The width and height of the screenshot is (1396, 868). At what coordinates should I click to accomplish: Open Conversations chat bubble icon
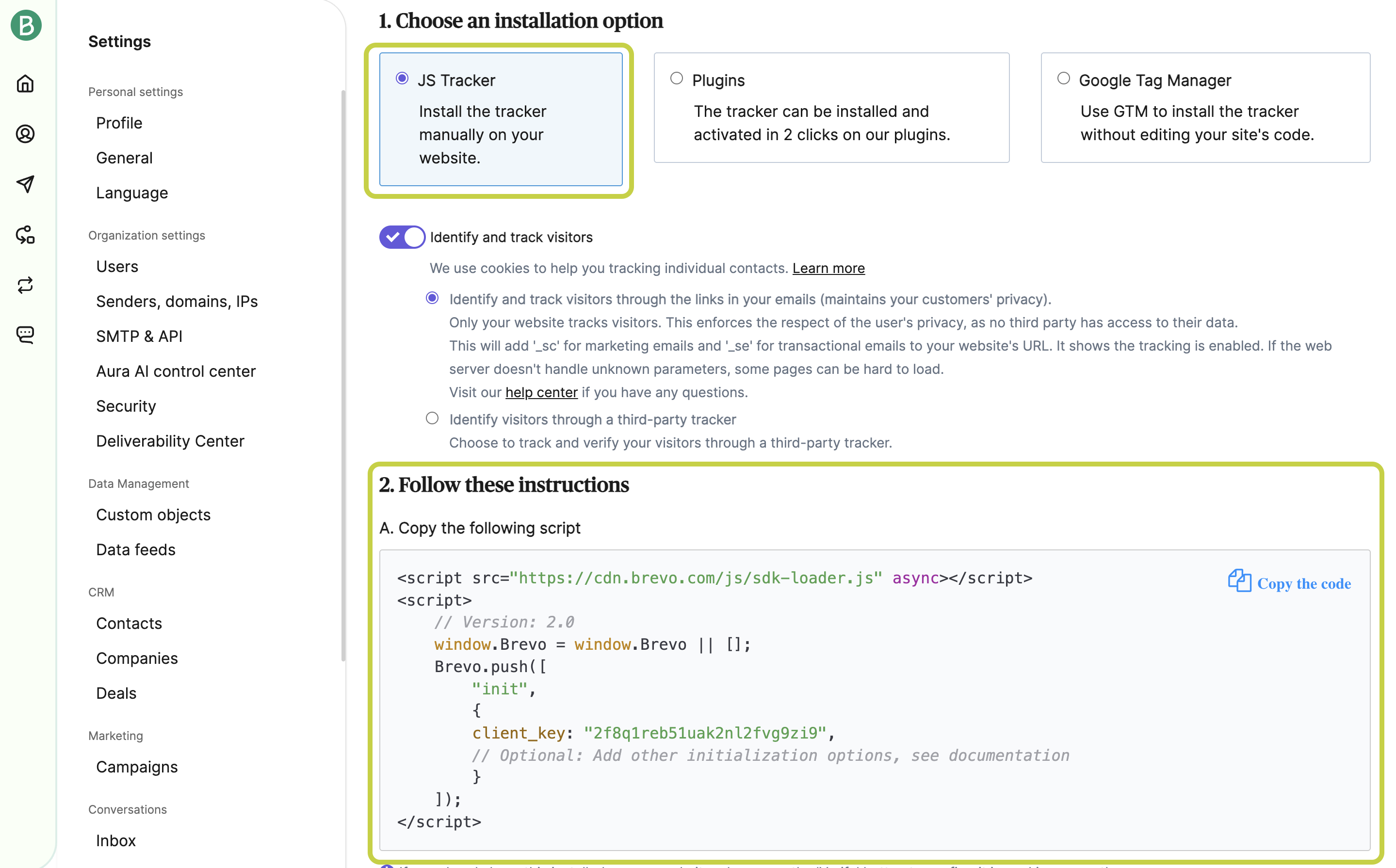click(25, 335)
